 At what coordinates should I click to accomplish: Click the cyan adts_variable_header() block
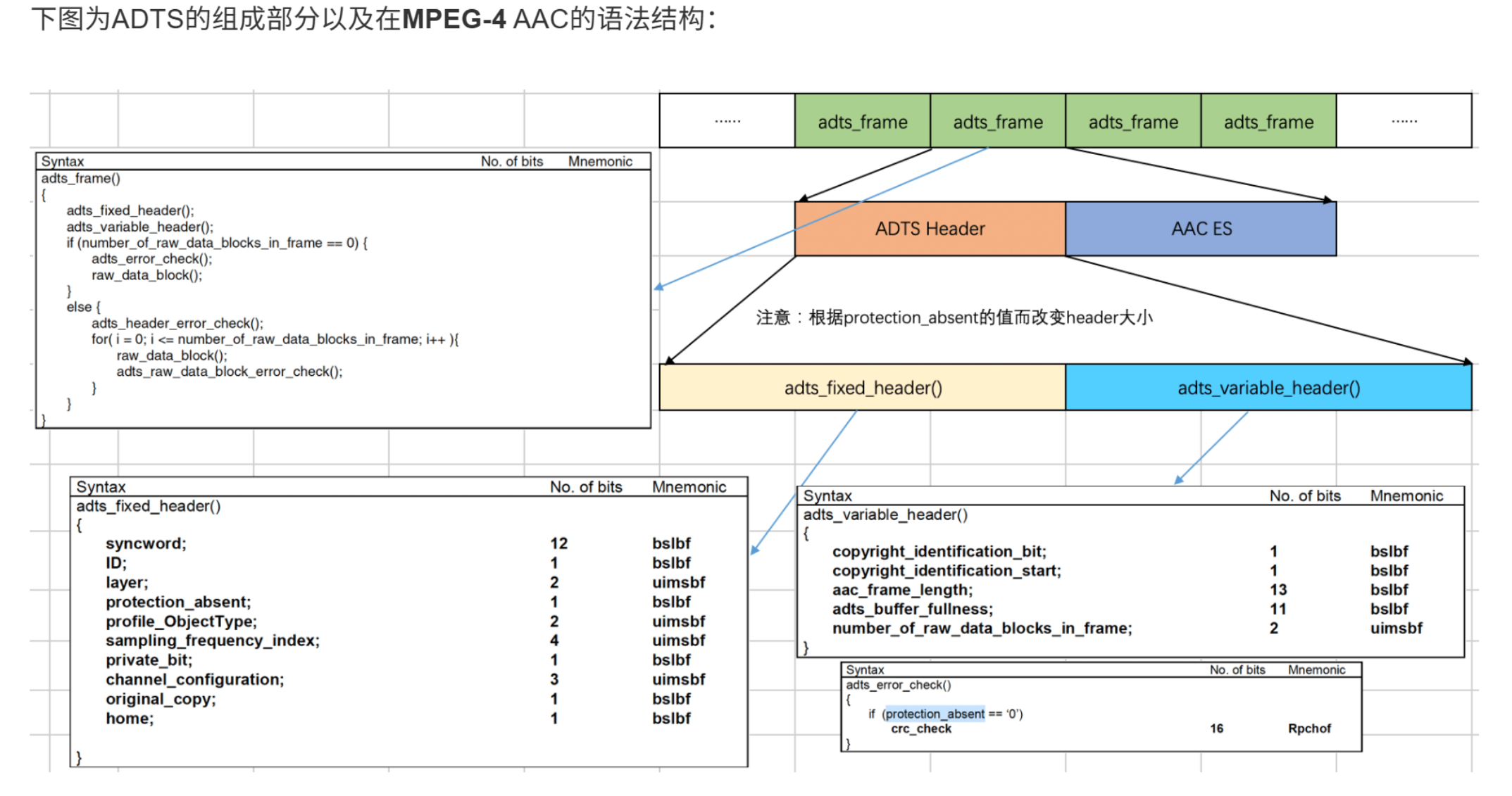1268,388
